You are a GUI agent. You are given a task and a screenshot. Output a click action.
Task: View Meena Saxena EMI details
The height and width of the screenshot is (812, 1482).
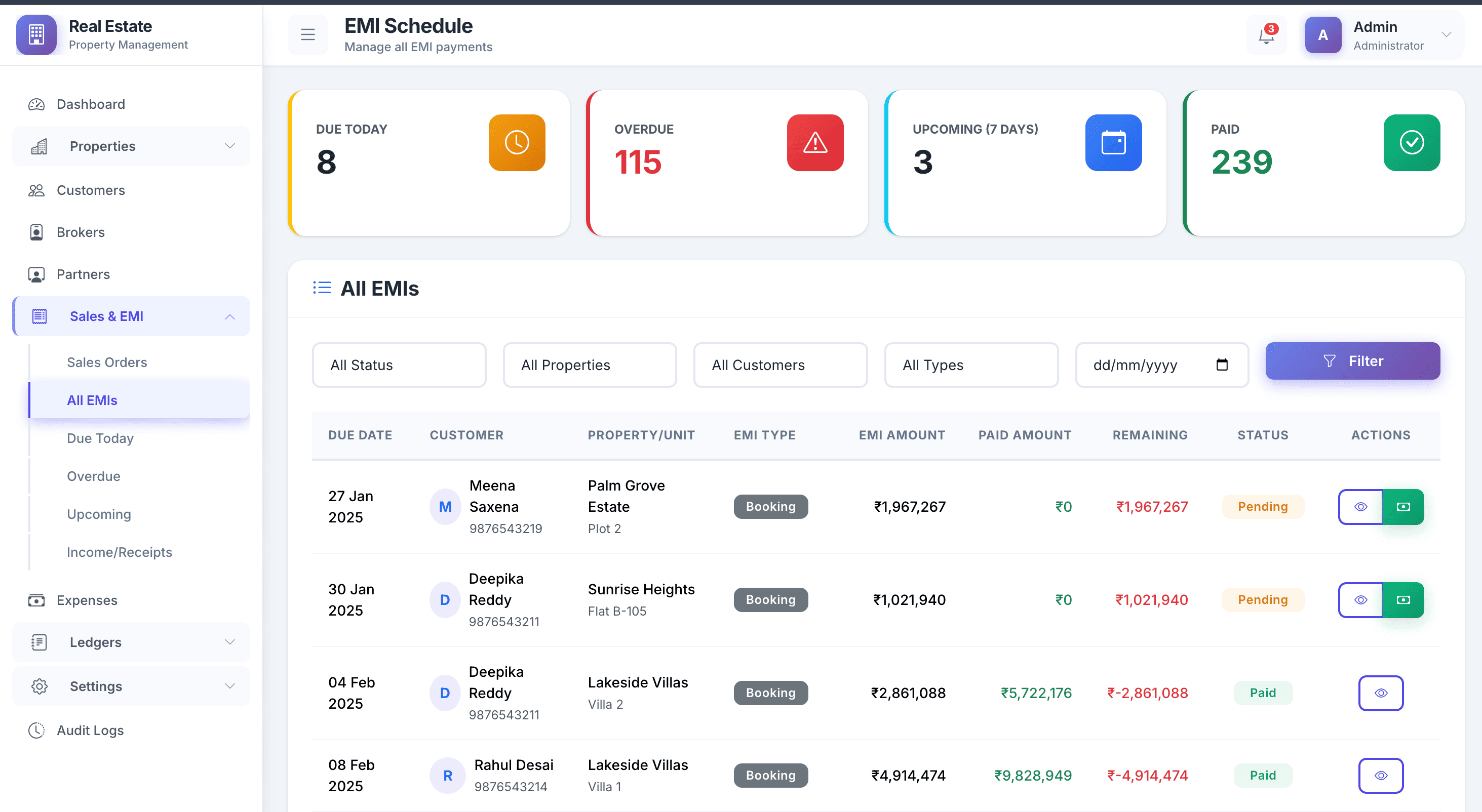(1360, 507)
